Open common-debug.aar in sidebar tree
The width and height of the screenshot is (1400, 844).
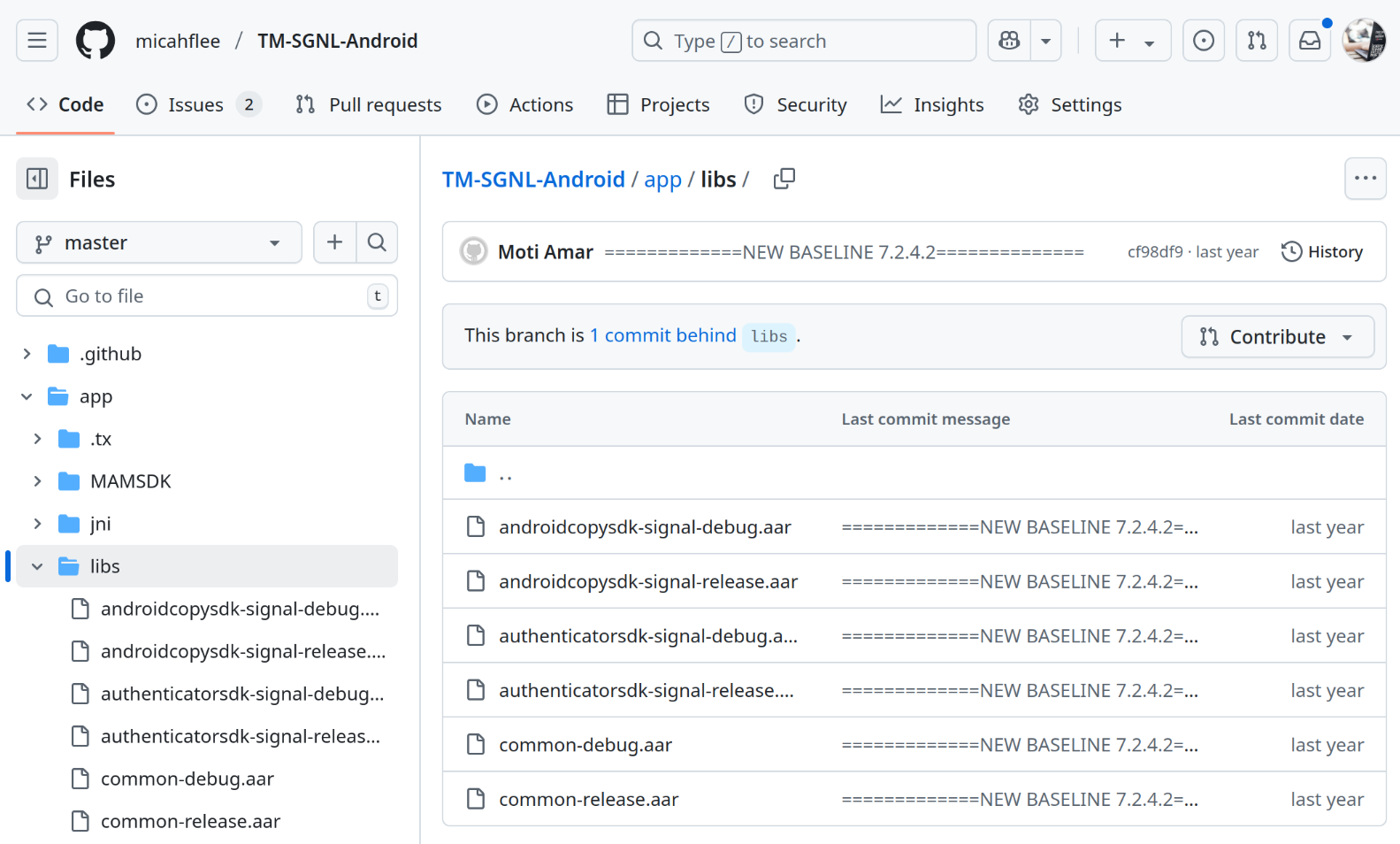tap(187, 779)
